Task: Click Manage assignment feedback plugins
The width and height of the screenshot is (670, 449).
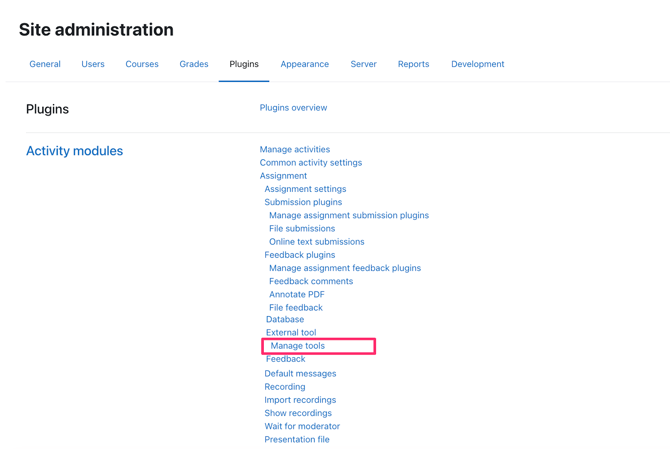Action: tap(345, 268)
